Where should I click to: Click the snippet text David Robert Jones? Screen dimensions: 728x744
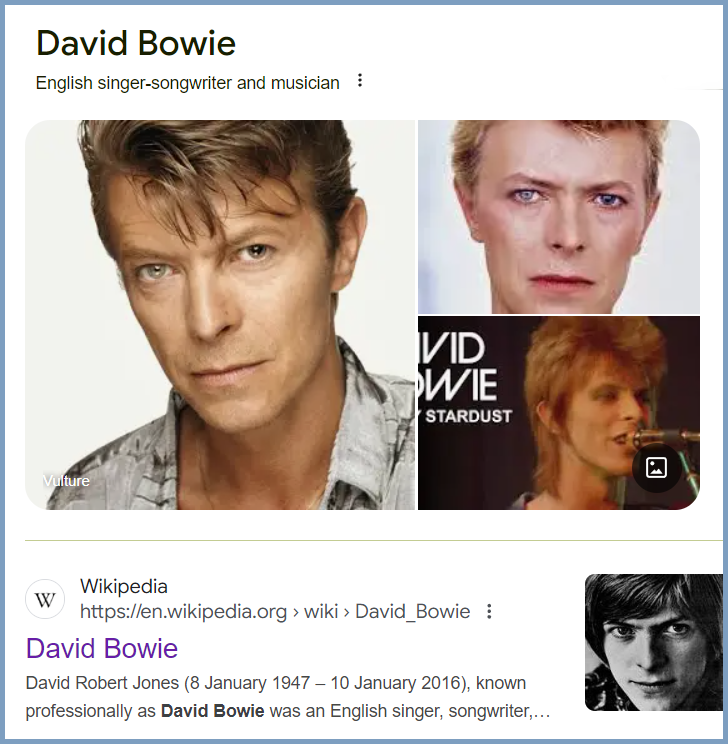point(102,683)
